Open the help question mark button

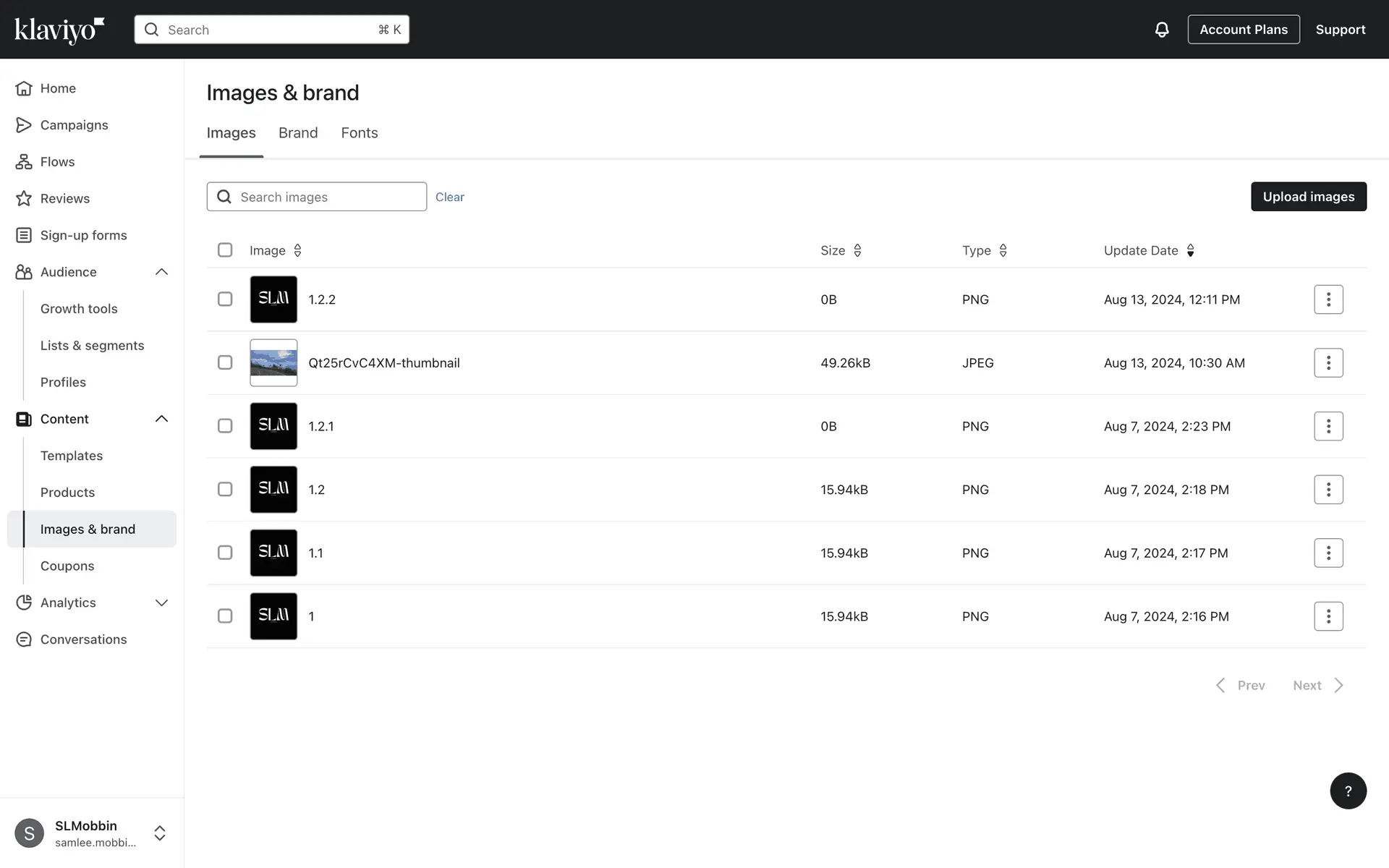coord(1348,791)
